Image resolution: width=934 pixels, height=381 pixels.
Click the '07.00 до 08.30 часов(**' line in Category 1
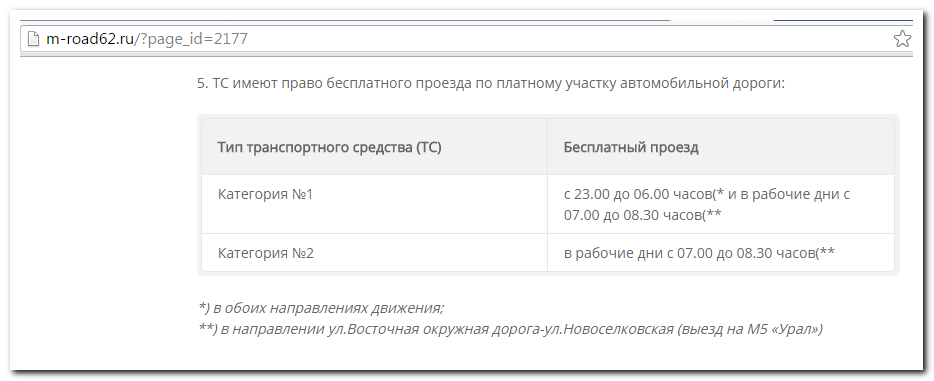[643, 215]
